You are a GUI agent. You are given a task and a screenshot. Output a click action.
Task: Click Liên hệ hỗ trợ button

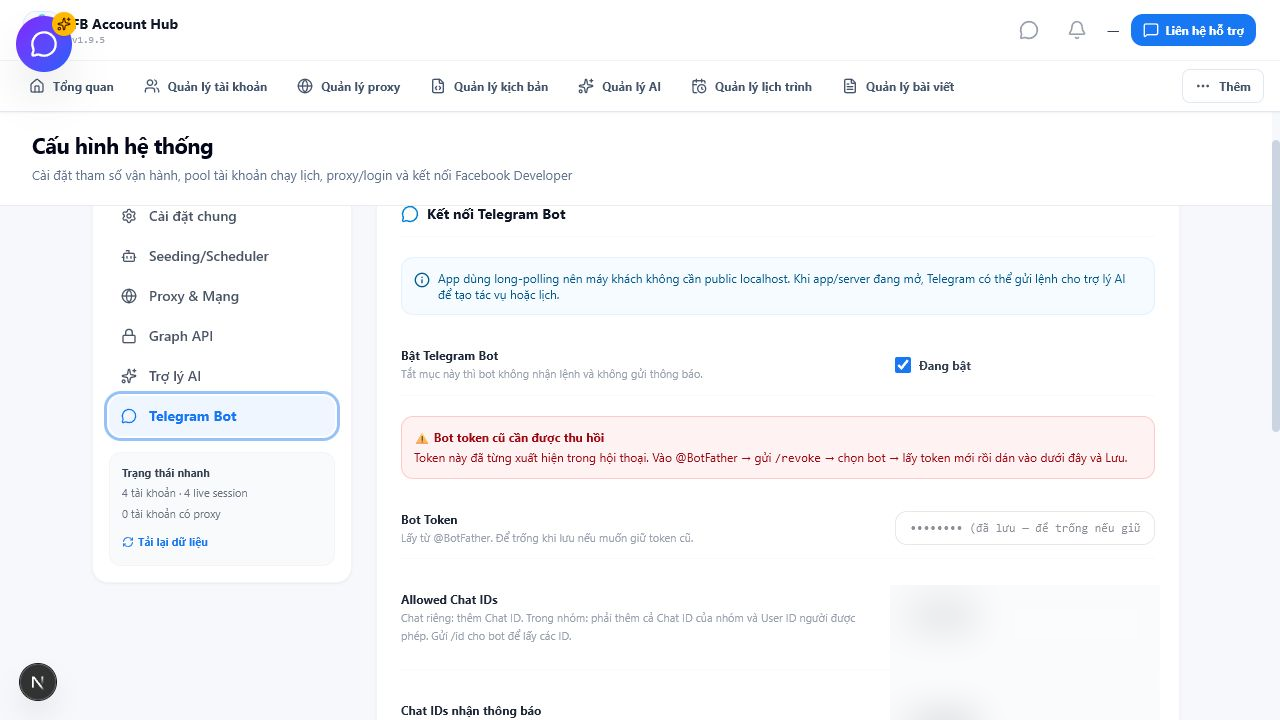coord(1193,30)
